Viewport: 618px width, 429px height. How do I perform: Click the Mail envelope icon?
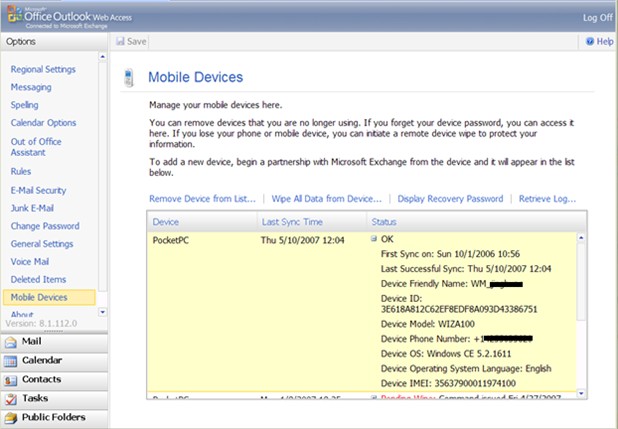[x=11, y=342]
